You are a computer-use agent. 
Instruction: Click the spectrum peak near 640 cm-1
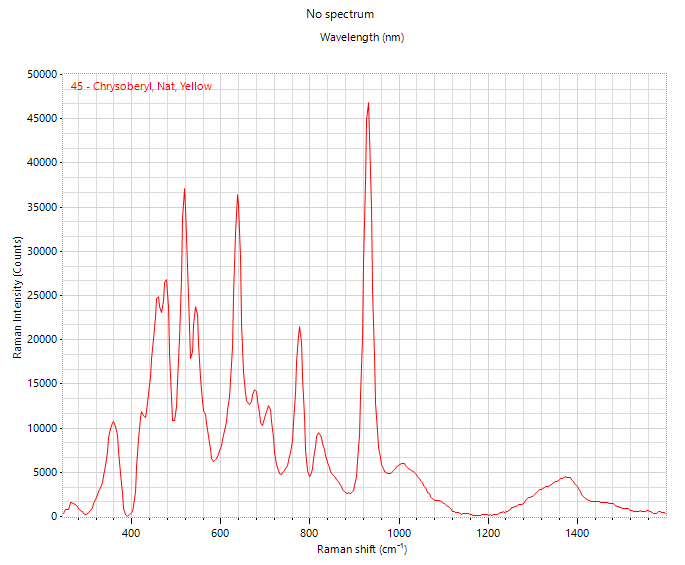237,195
